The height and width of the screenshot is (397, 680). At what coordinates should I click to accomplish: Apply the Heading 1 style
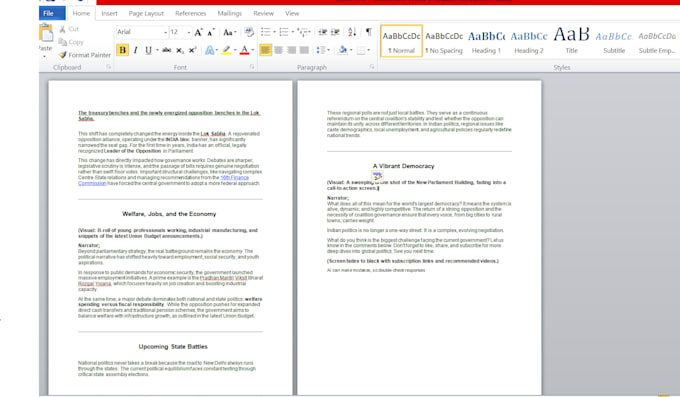pyautogui.click(x=486, y=41)
